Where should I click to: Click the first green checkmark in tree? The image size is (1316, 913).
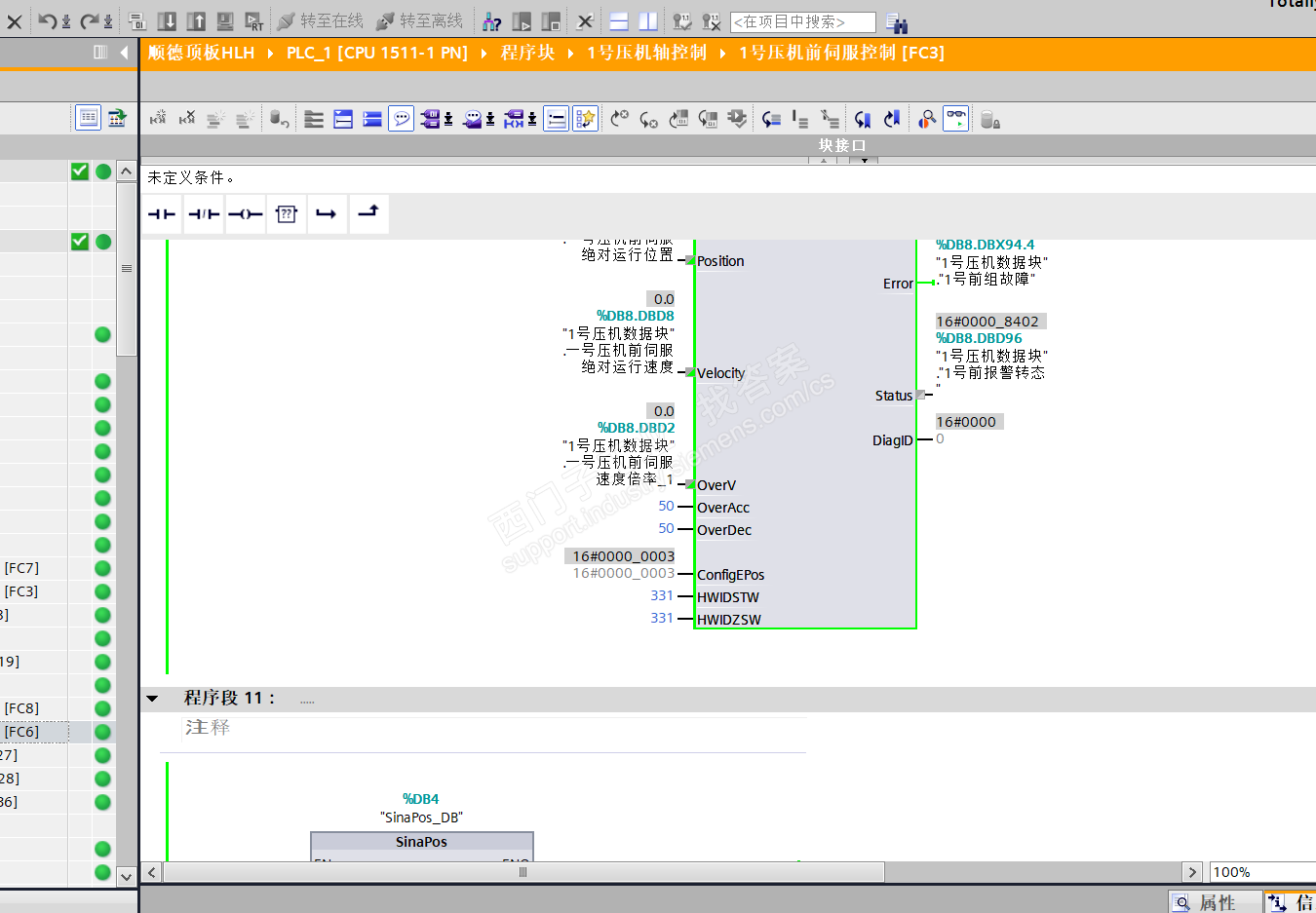(80, 171)
